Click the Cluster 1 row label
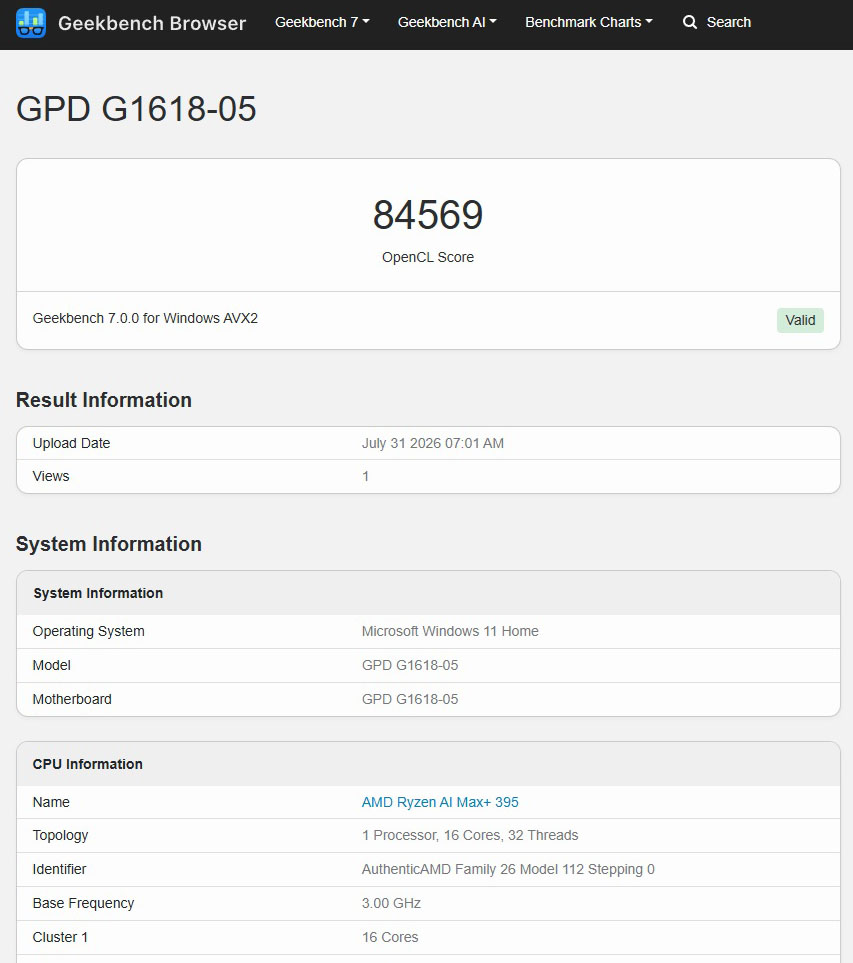The width and height of the screenshot is (853, 963). tap(60, 937)
